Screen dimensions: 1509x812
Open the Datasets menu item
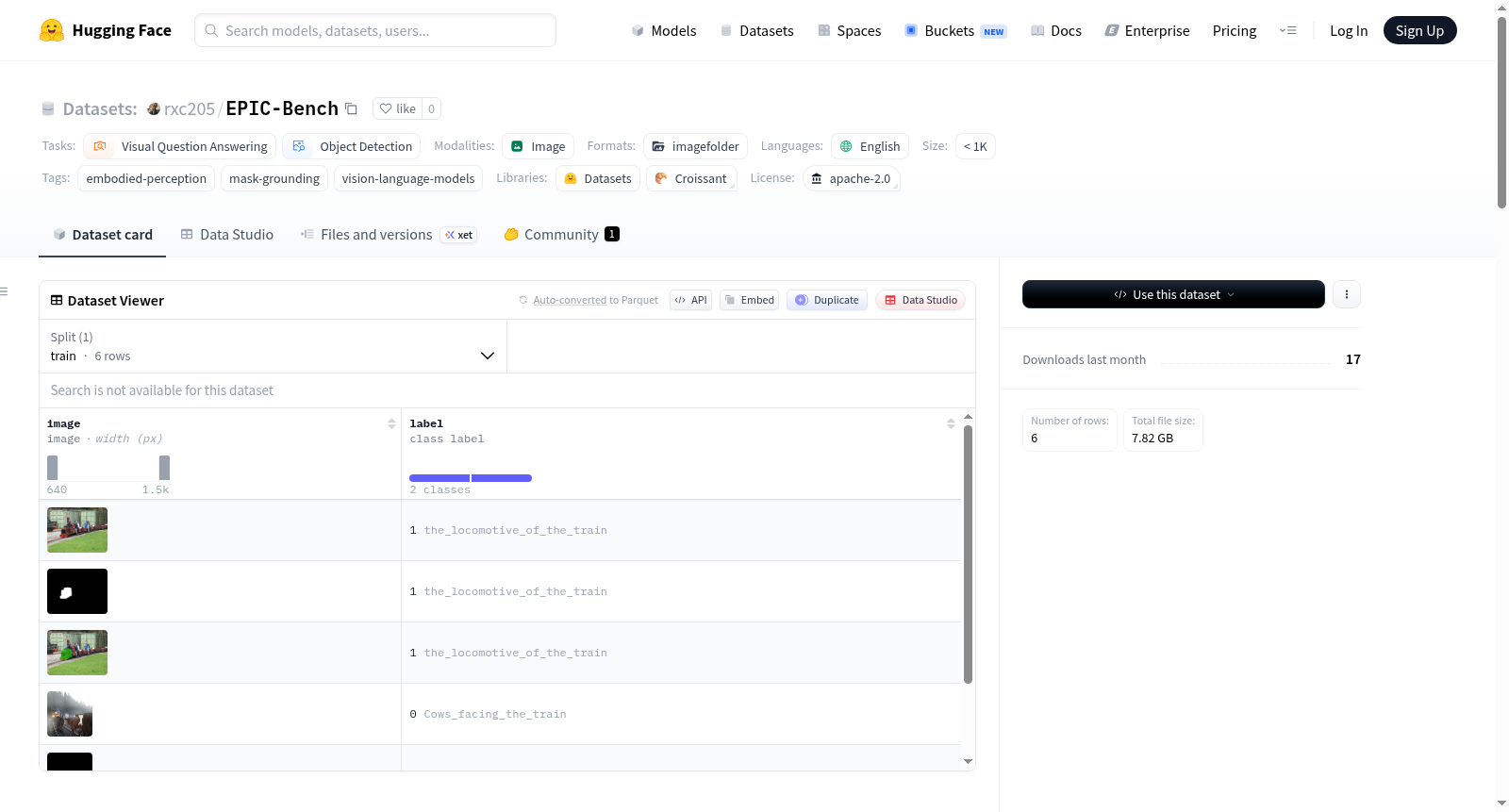coord(757,31)
